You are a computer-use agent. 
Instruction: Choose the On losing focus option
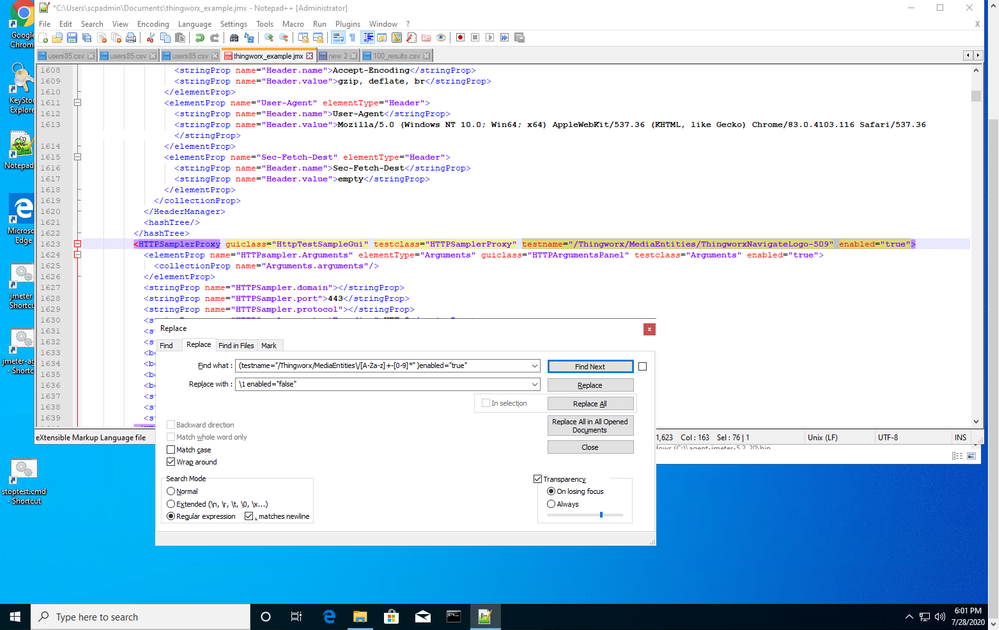[x=551, y=491]
